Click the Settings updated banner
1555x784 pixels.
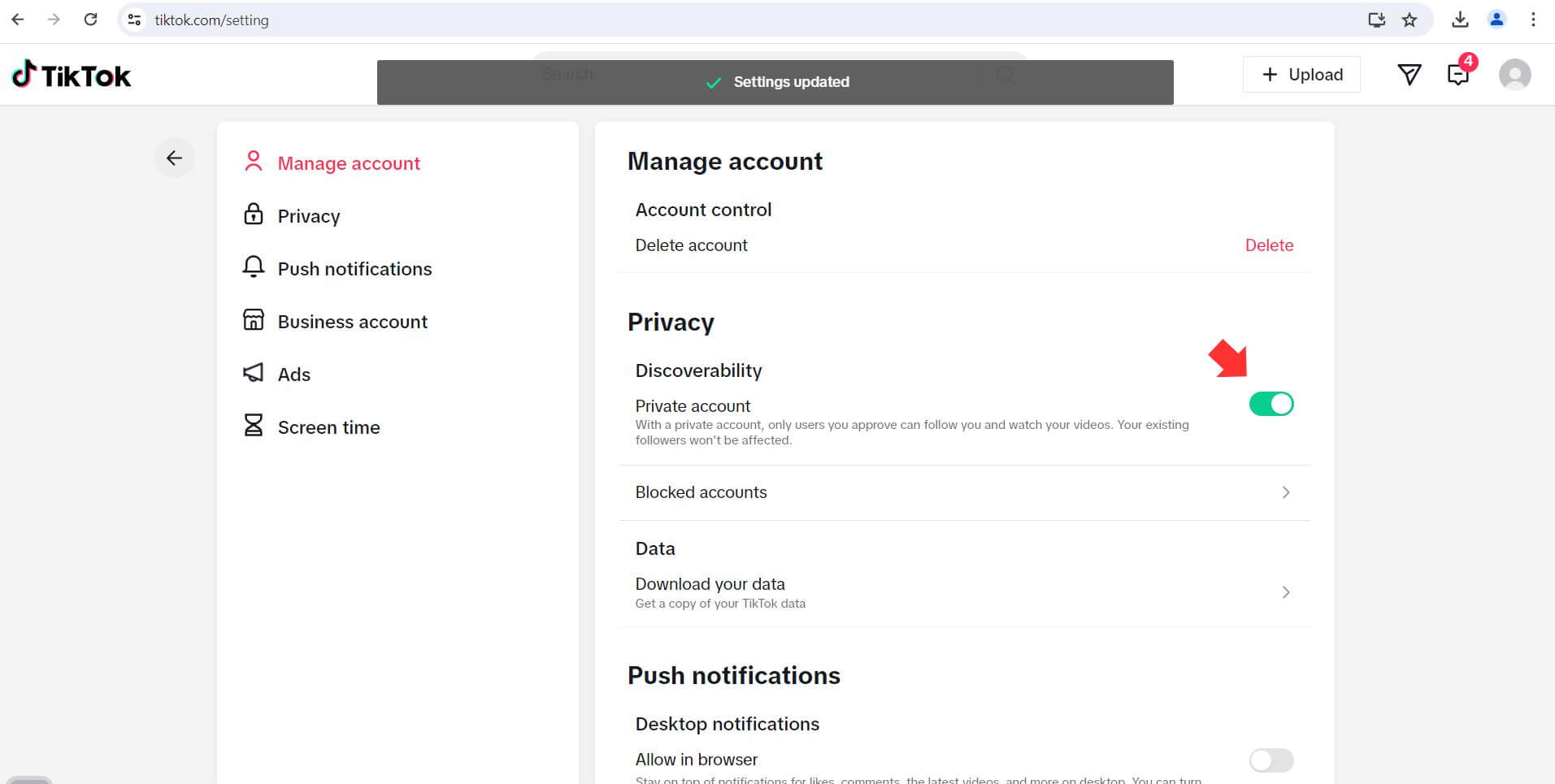(775, 82)
